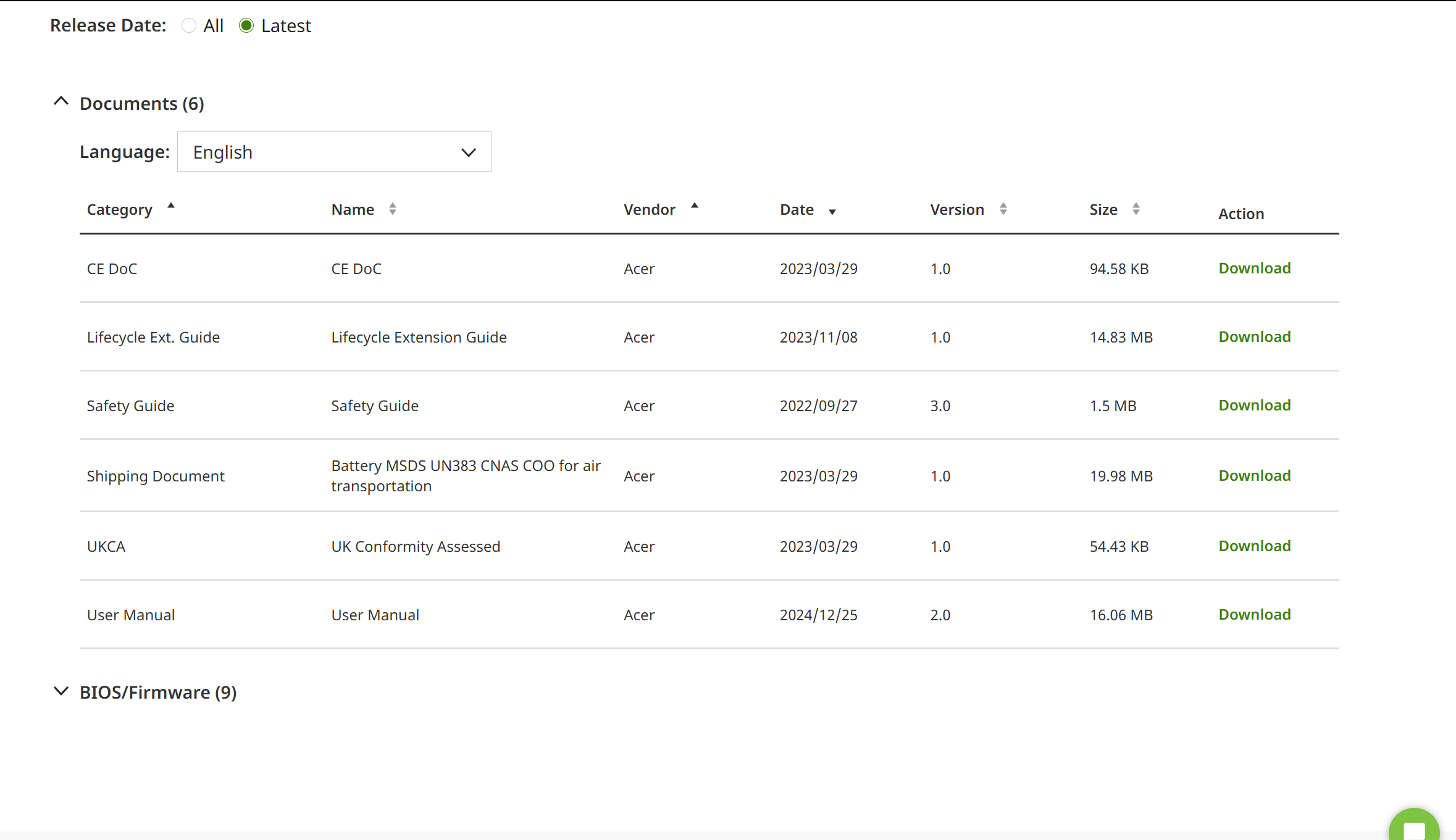Click the Category column header label

[119, 210]
